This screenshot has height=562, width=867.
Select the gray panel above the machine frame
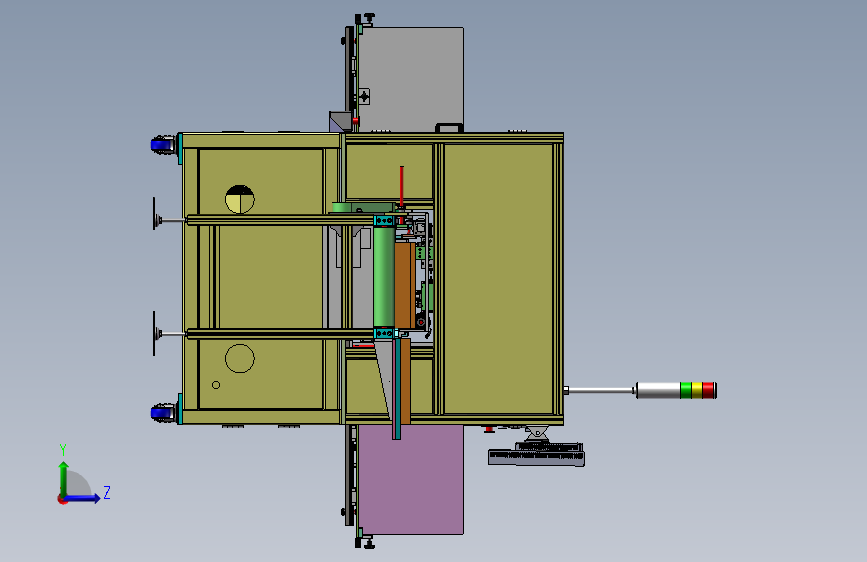click(x=412, y=79)
